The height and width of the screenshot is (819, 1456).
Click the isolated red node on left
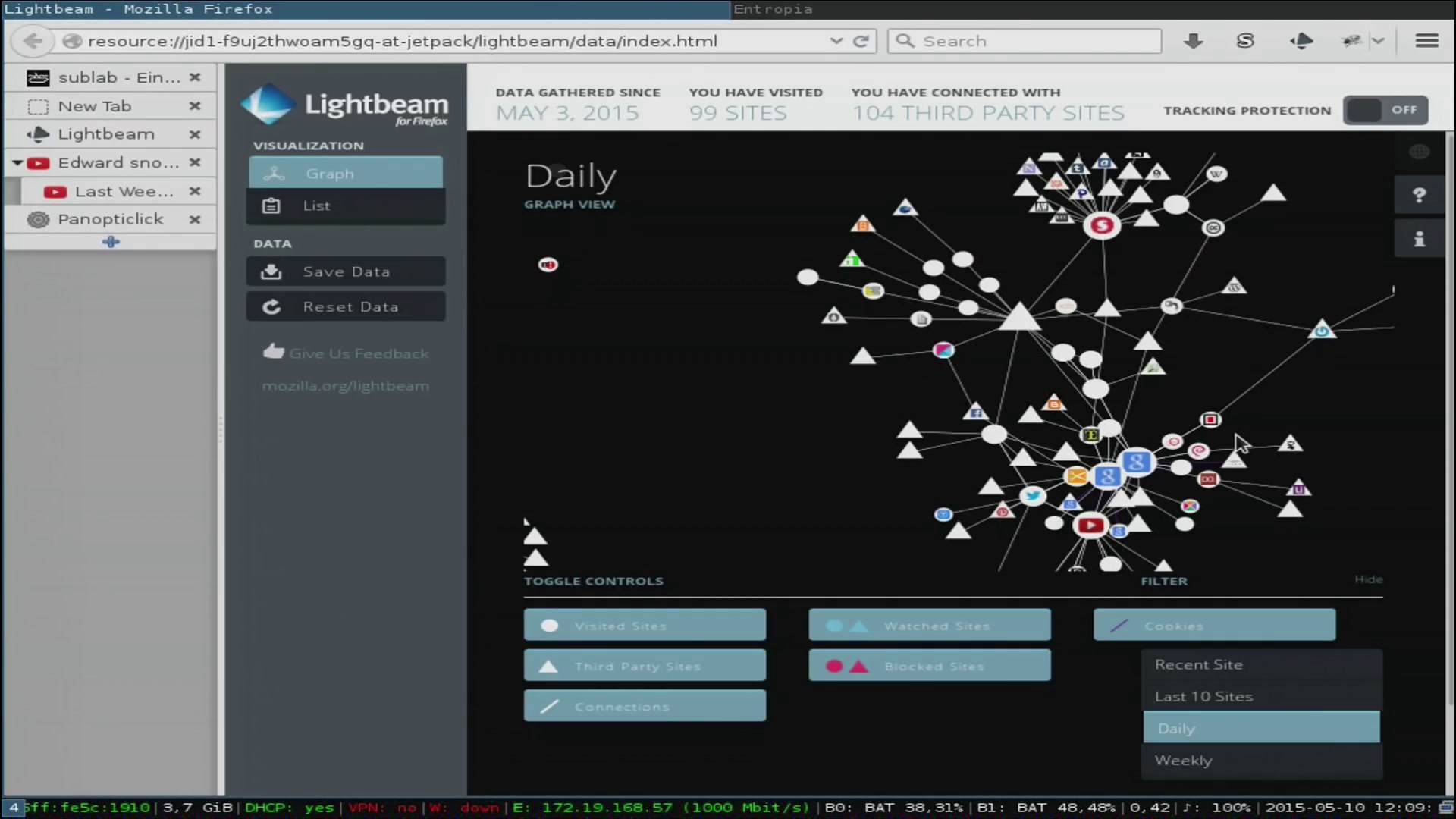pyautogui.click(x=548, y=265)
